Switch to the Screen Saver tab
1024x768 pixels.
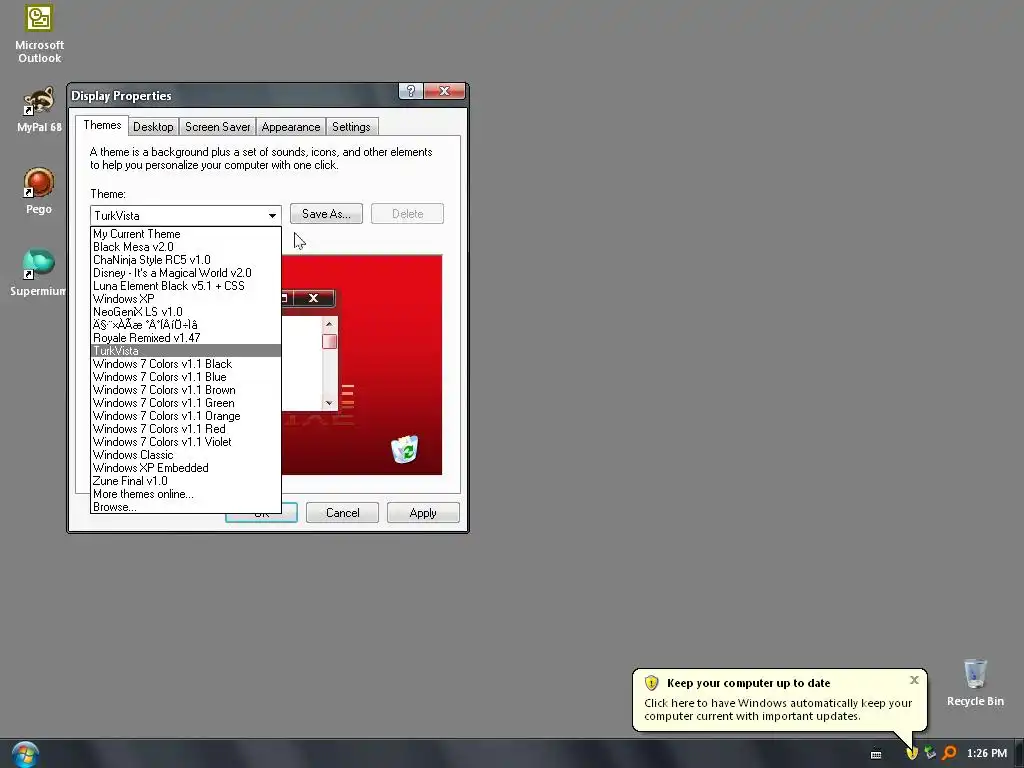pos(217,127)
